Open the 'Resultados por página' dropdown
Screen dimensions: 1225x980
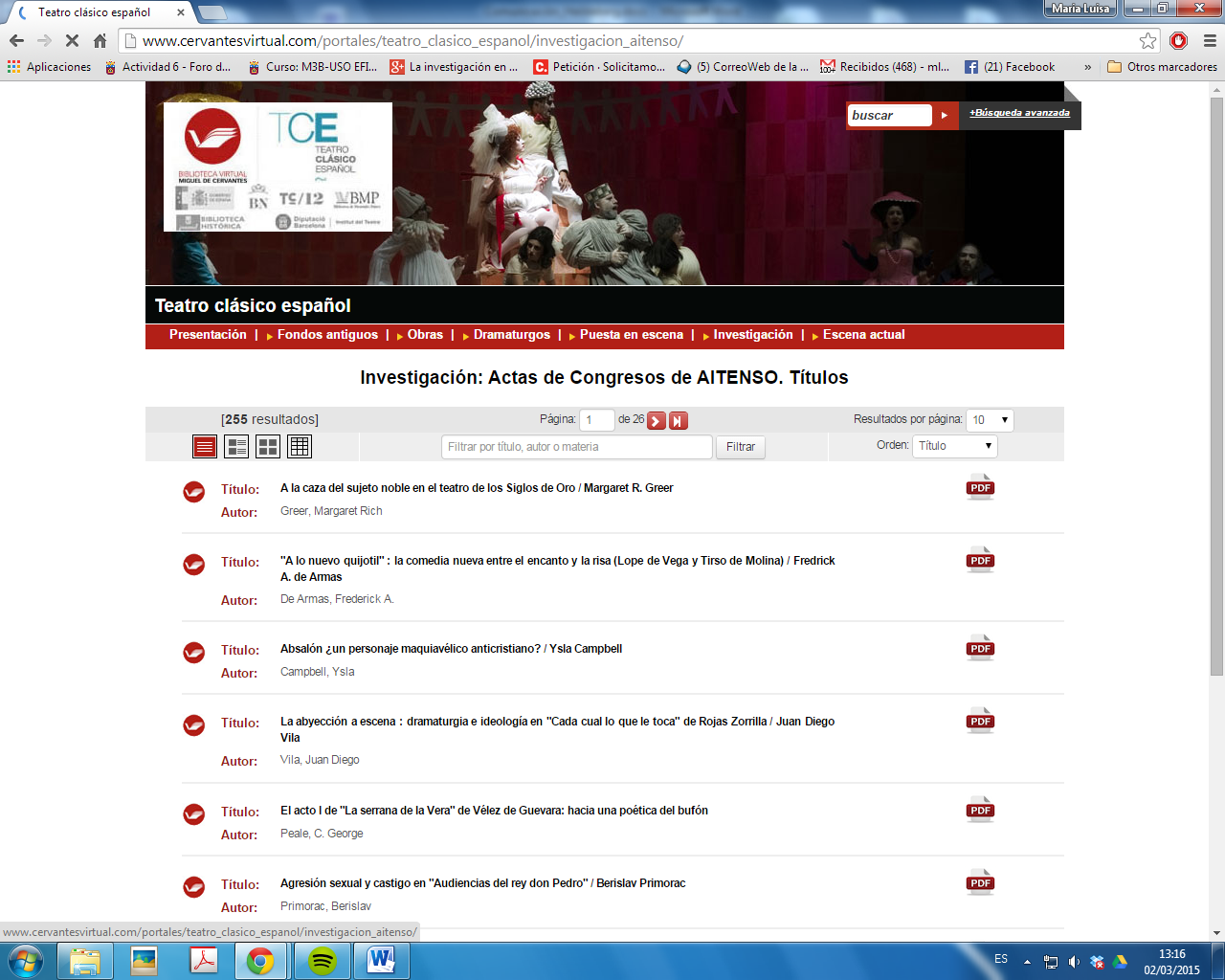pos(990,420)
